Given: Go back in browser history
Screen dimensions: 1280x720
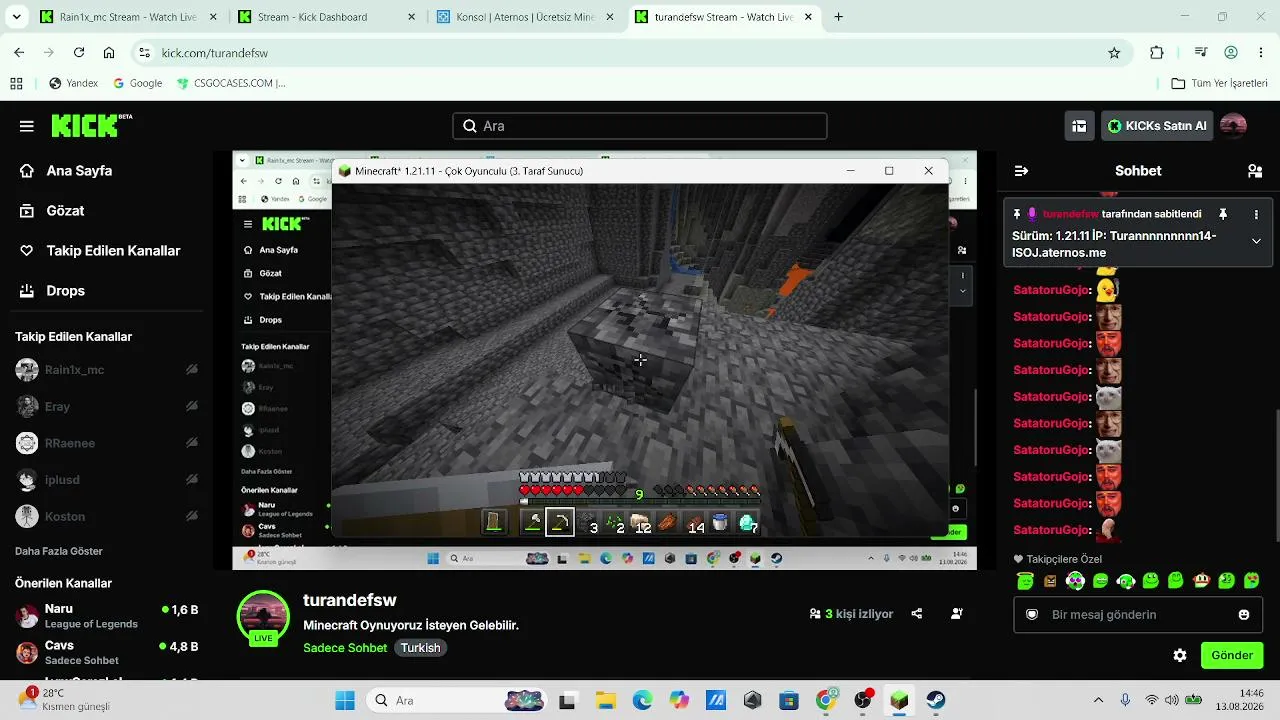Looking at the screenshot, I should tap(19, 53).
